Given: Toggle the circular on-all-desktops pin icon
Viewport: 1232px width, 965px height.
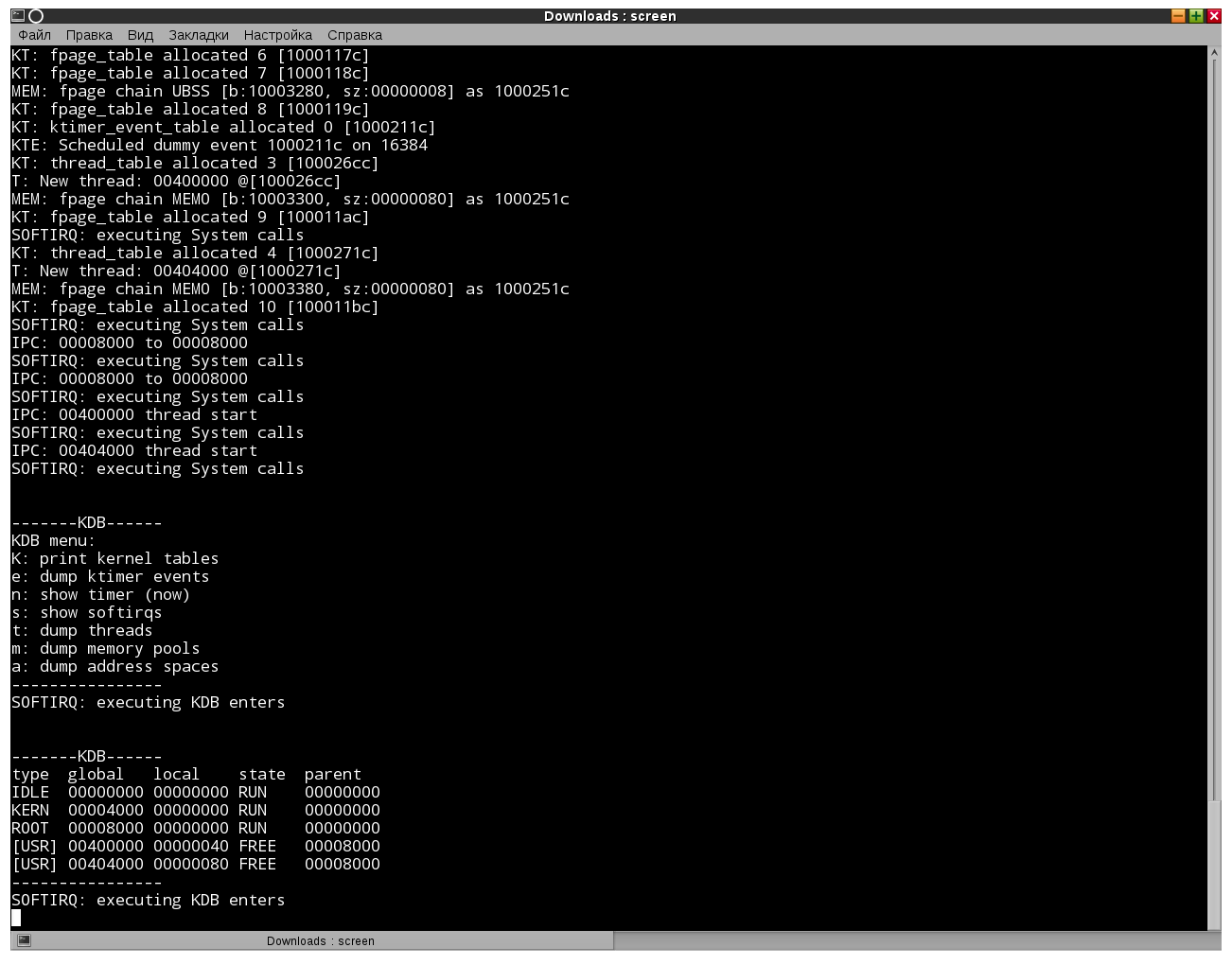Looking at the screenshot, I should (36, 15).
